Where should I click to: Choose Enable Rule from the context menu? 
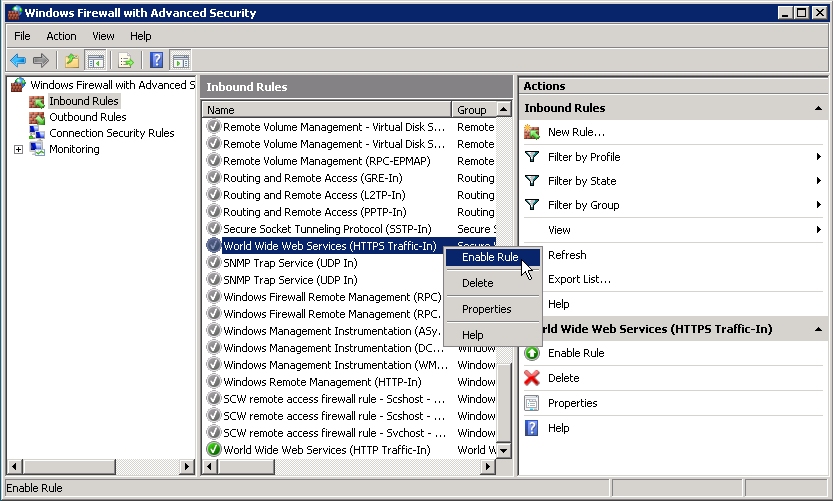click(492, 257)
